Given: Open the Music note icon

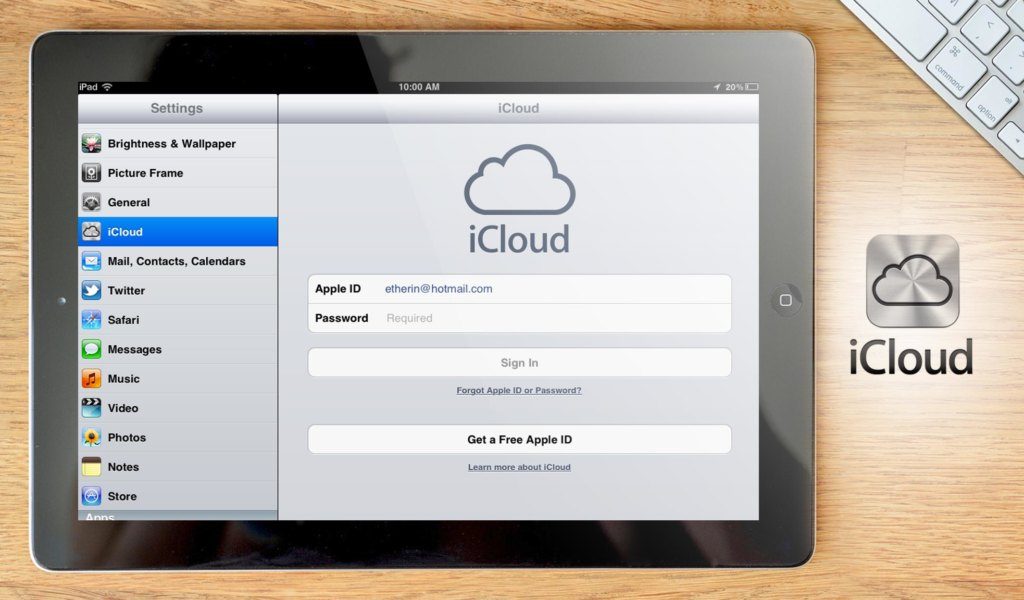Looking at the screenshot, I should click(92, 378).
